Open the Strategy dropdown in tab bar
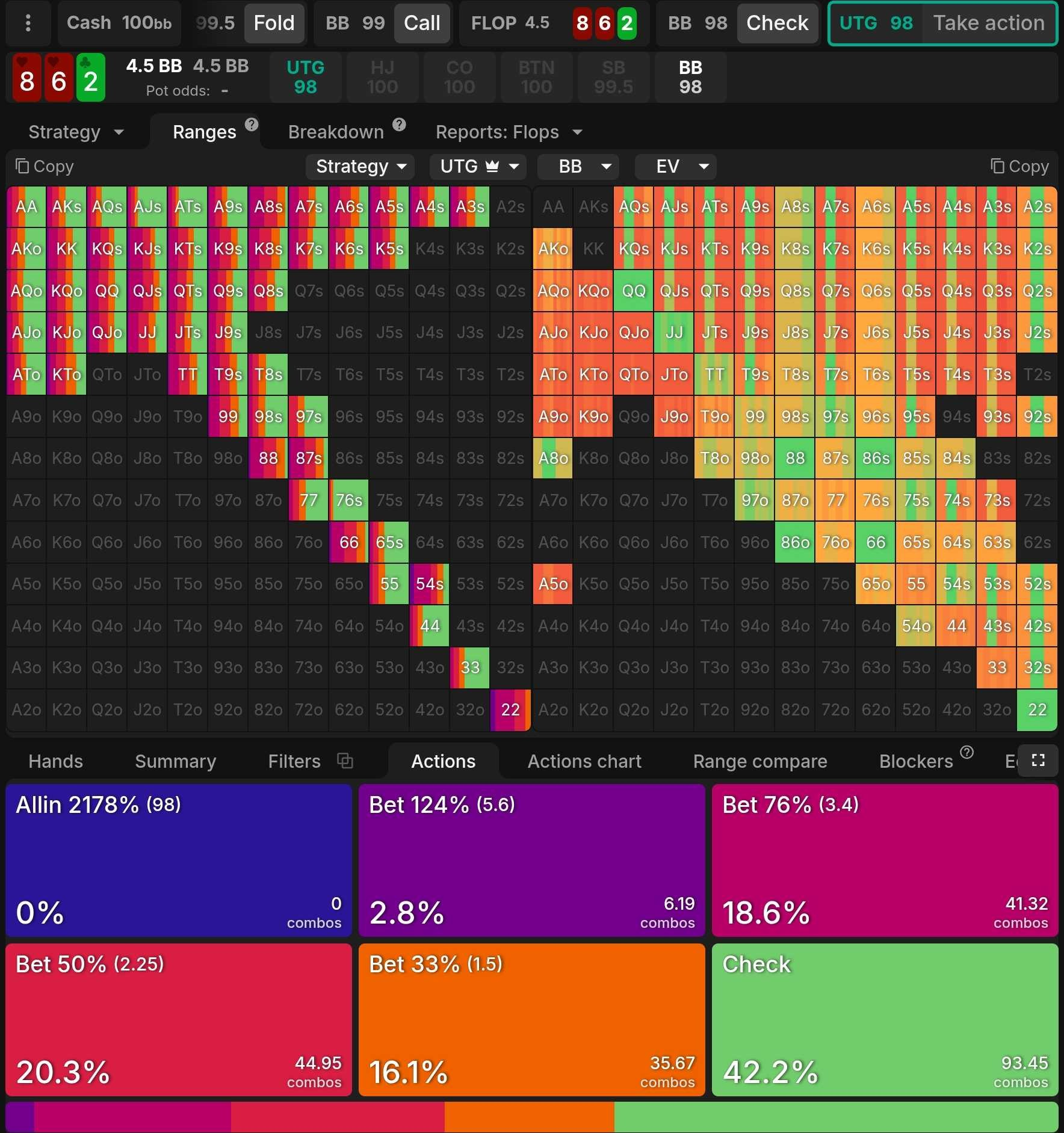 76,132
